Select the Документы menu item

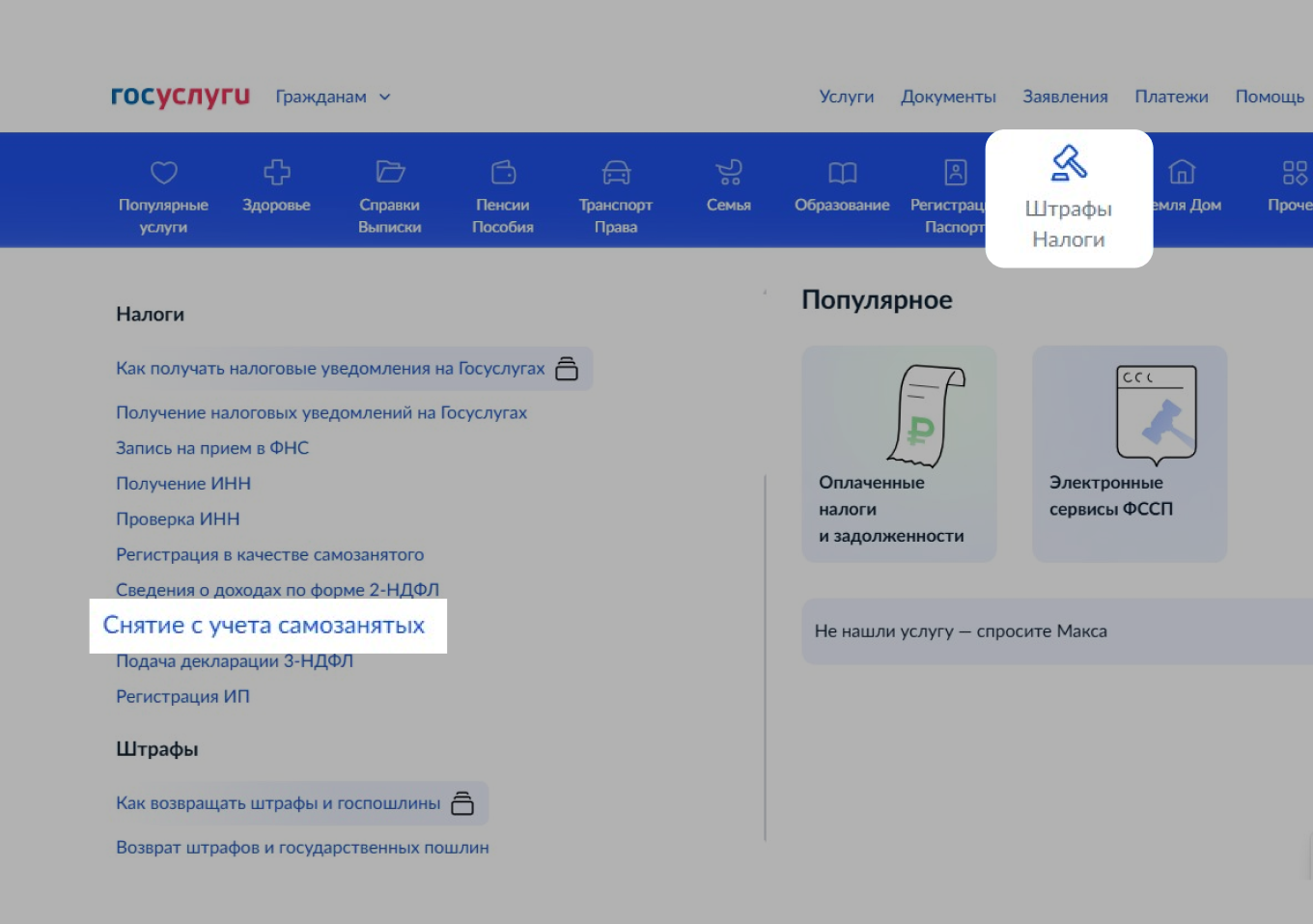948,97
